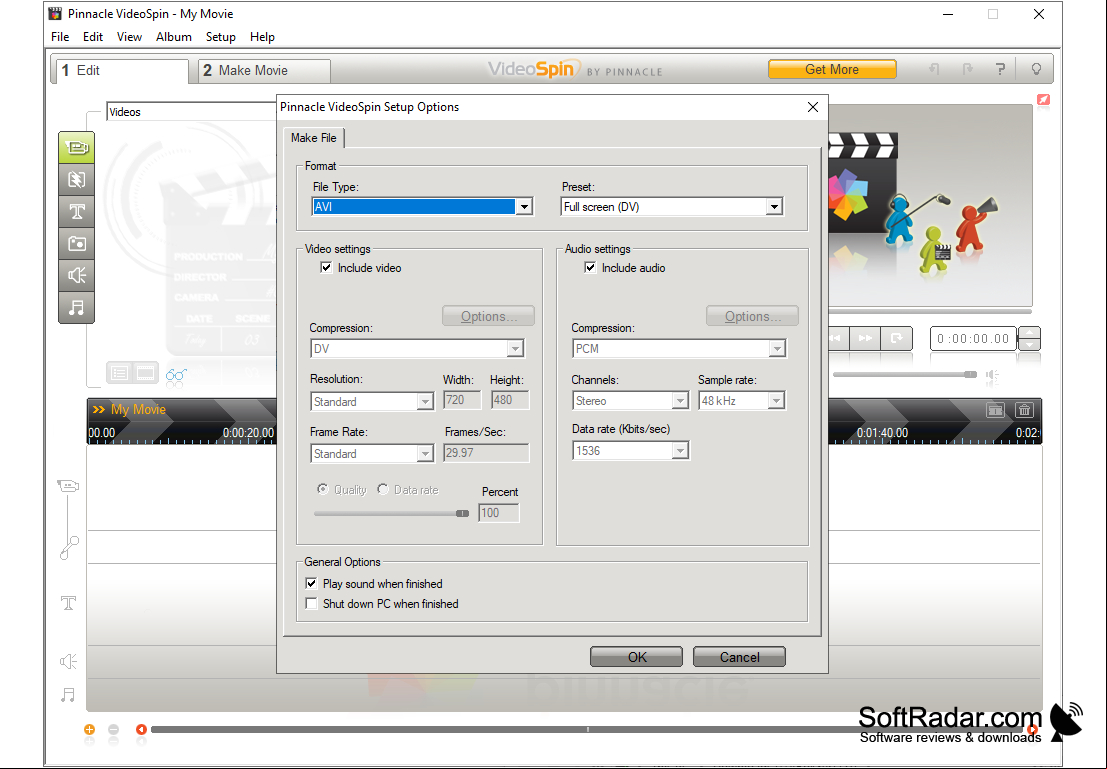Select the sound effects track speaker icon

68,661
